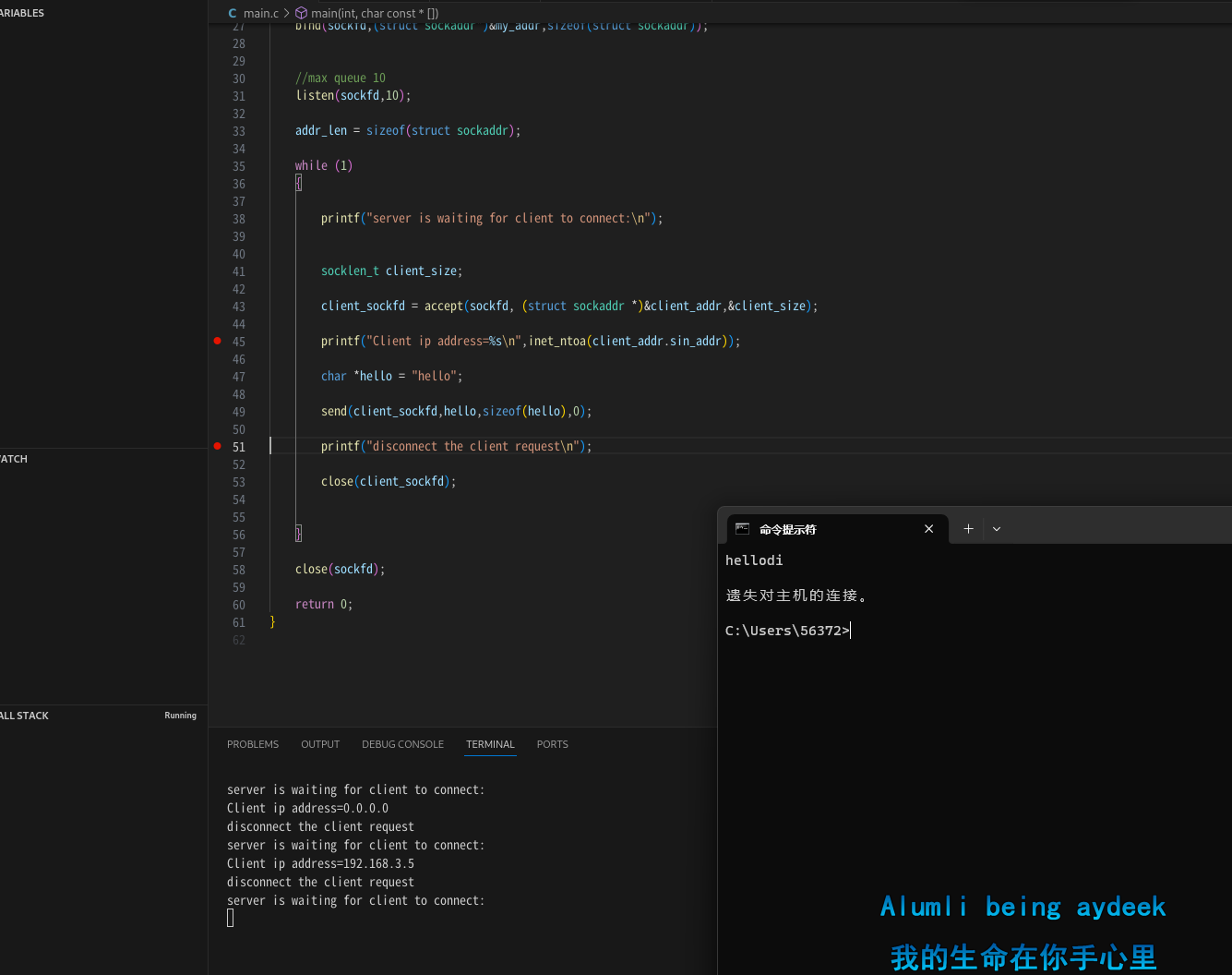Click the main function breadcrumb symbol icon
Viewport: 1232px width, 975px height.
coord(301,13)
